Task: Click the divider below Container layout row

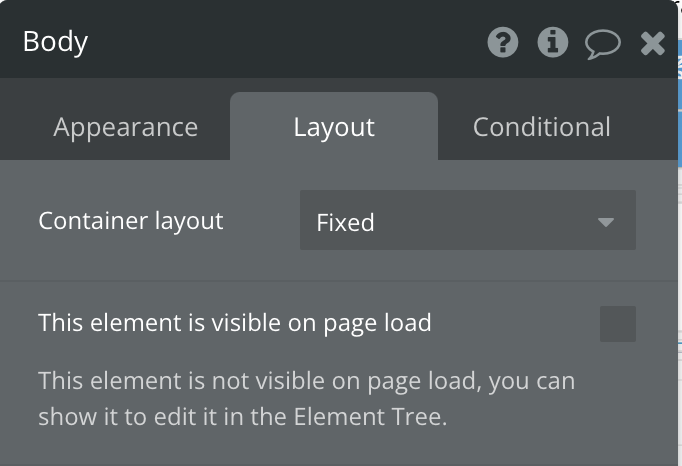Action: click(x=339, y=281)
